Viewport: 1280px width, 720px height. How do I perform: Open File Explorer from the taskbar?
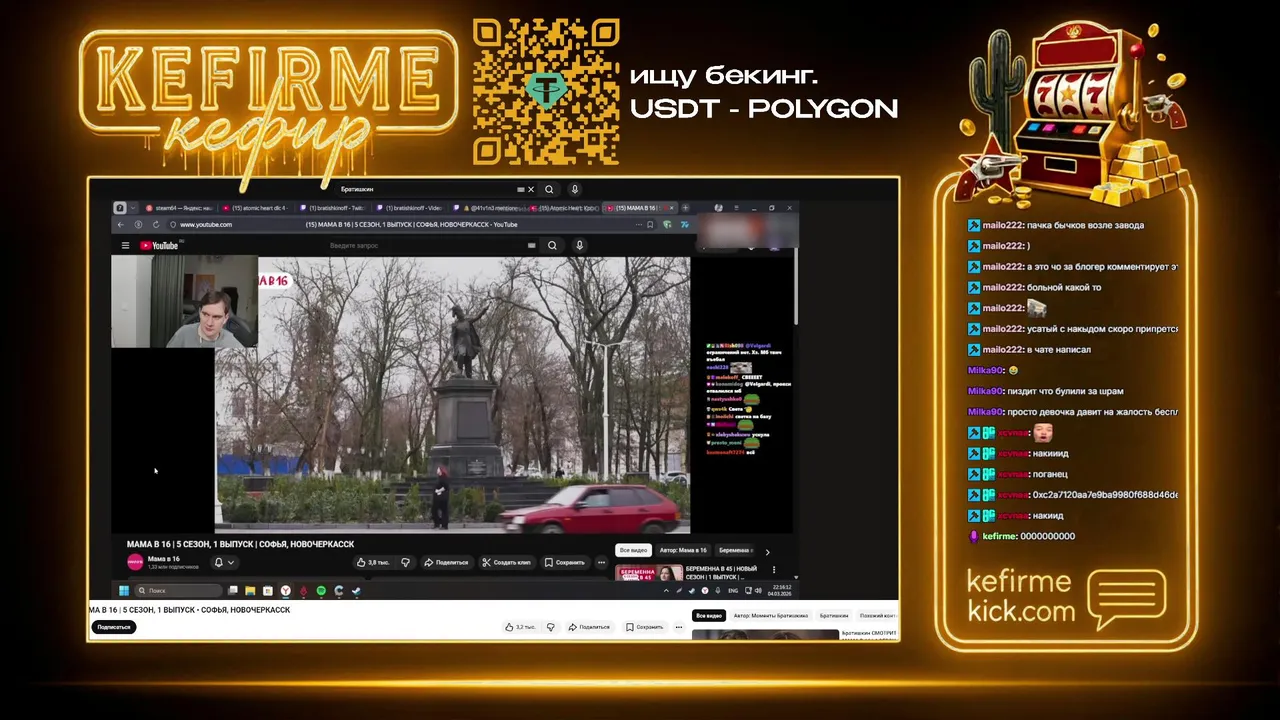250,590
